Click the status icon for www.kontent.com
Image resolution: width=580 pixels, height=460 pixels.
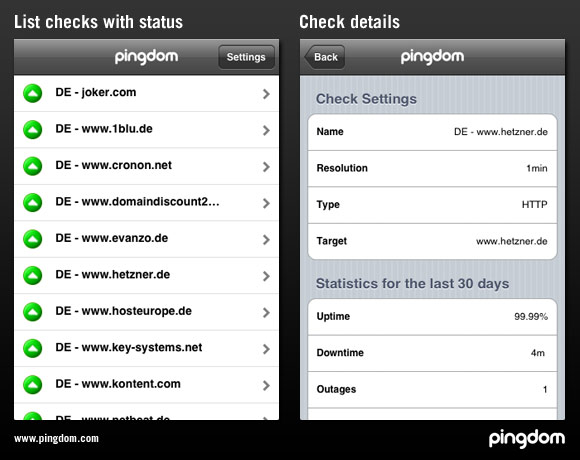pyautogui.click(x=33, y=385)
